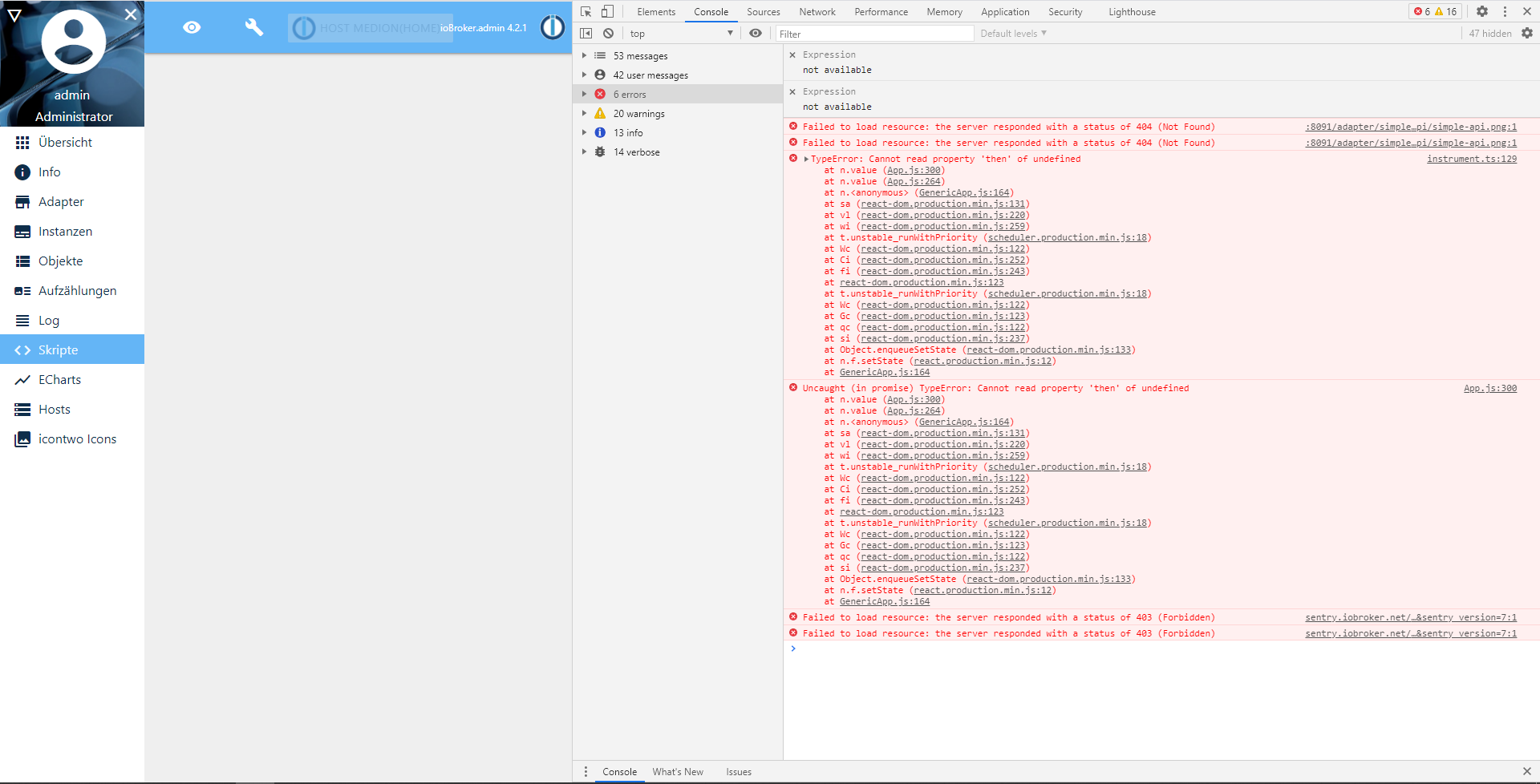Click the Administrator label under avatar

[74, 116]
